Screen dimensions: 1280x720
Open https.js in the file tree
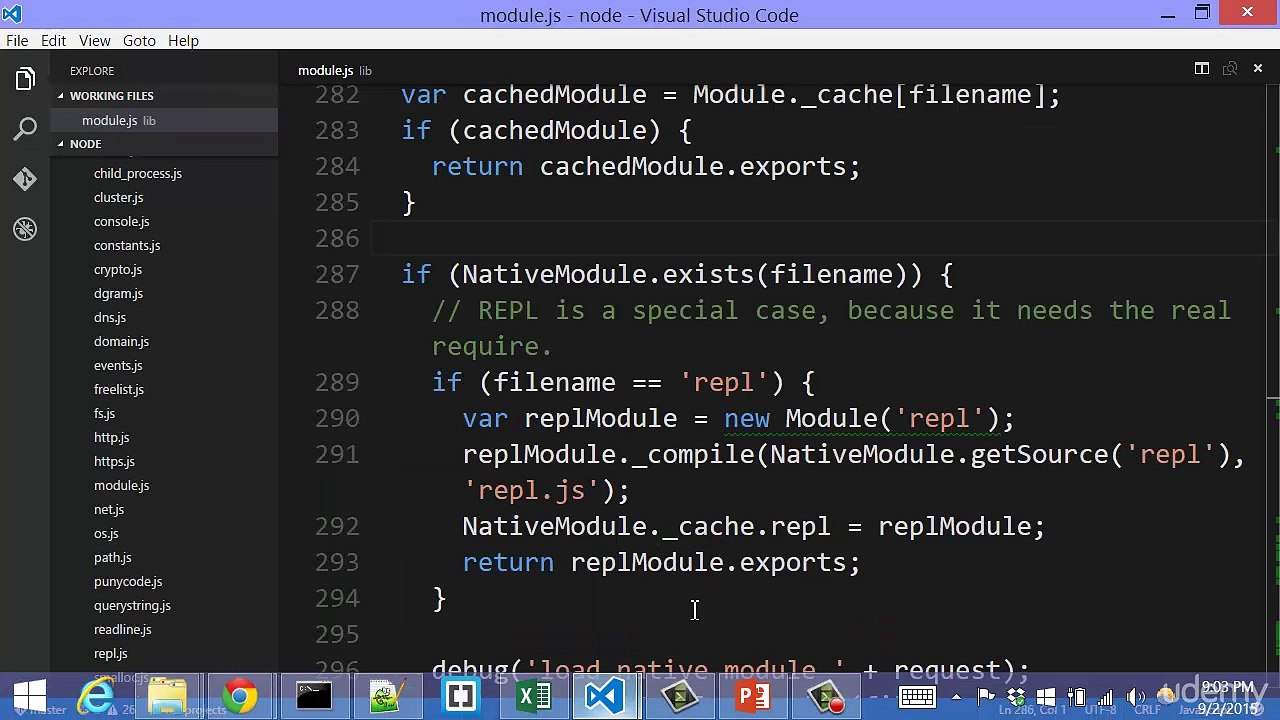114,462
